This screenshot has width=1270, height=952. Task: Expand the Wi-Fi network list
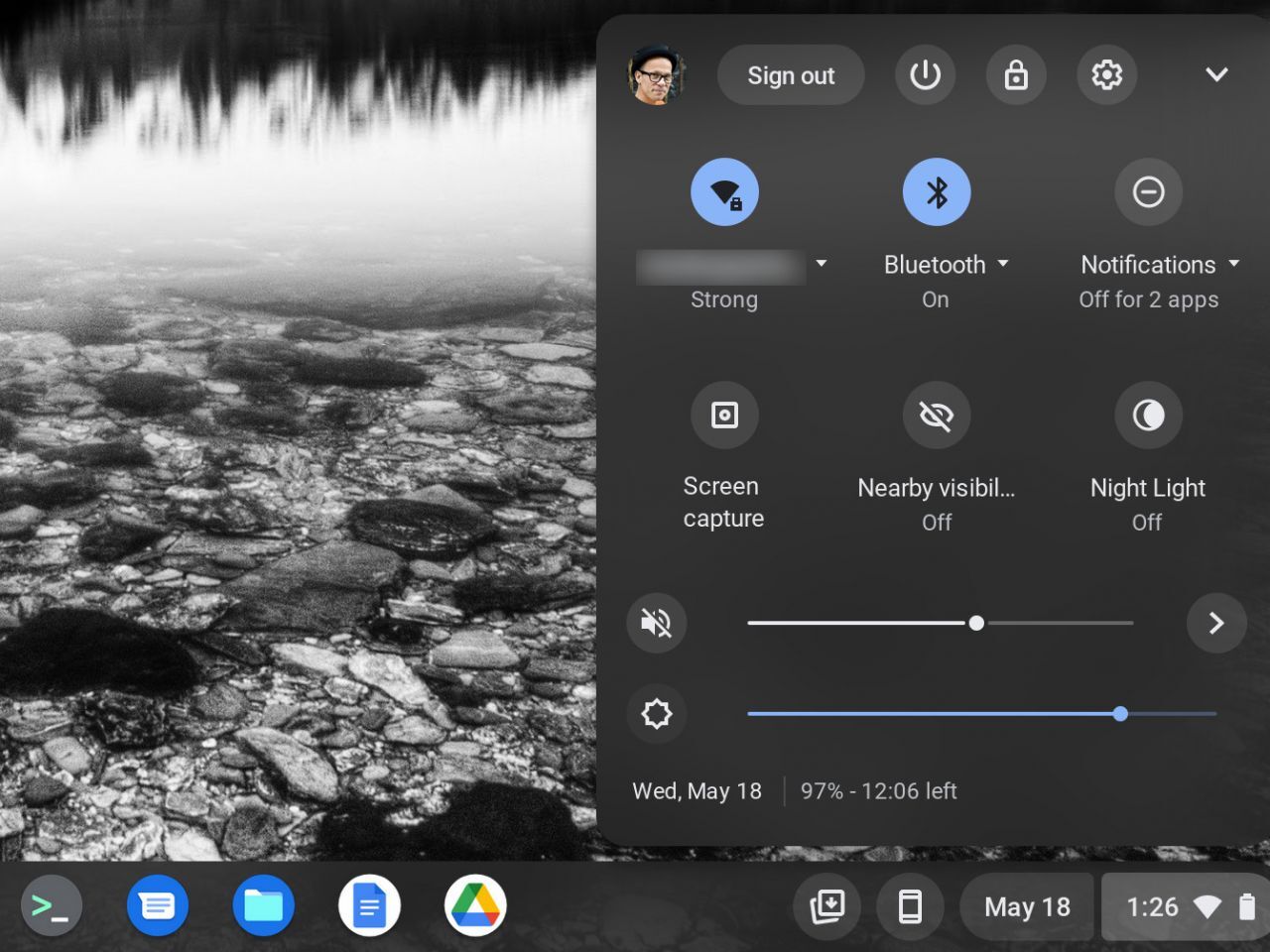[x=821, y=264]
